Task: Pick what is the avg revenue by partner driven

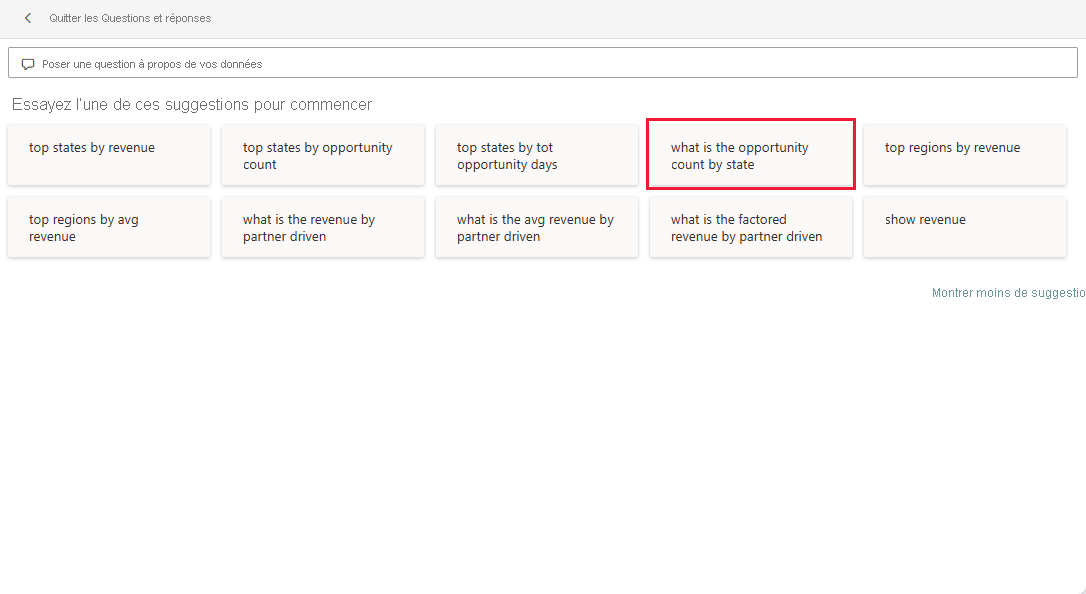Action: pos(537,227)
